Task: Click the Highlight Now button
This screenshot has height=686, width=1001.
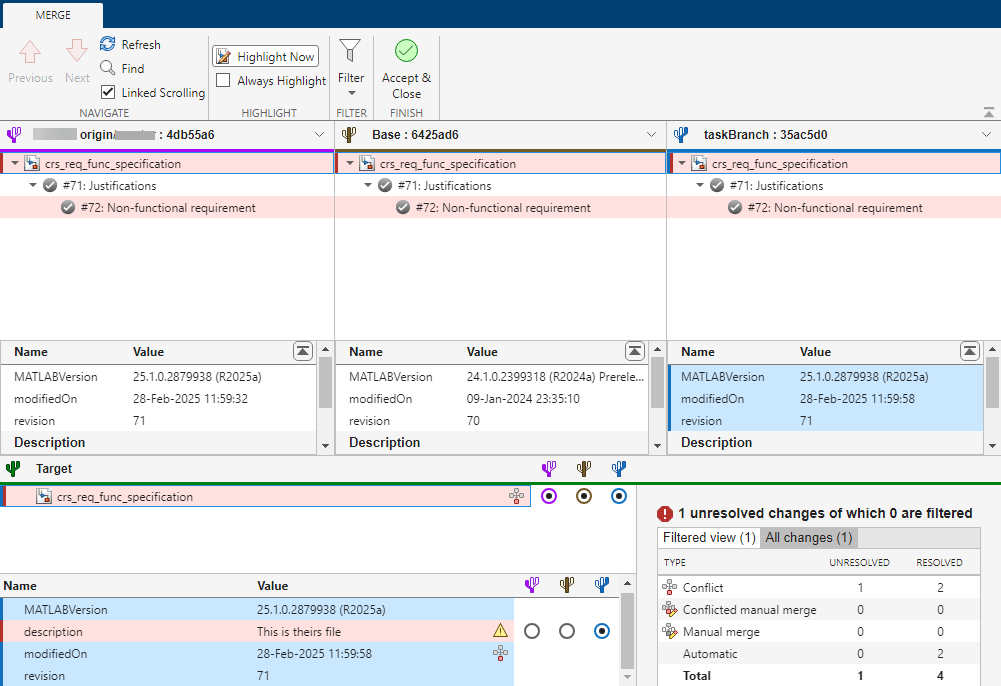Action: coord(264,56)
